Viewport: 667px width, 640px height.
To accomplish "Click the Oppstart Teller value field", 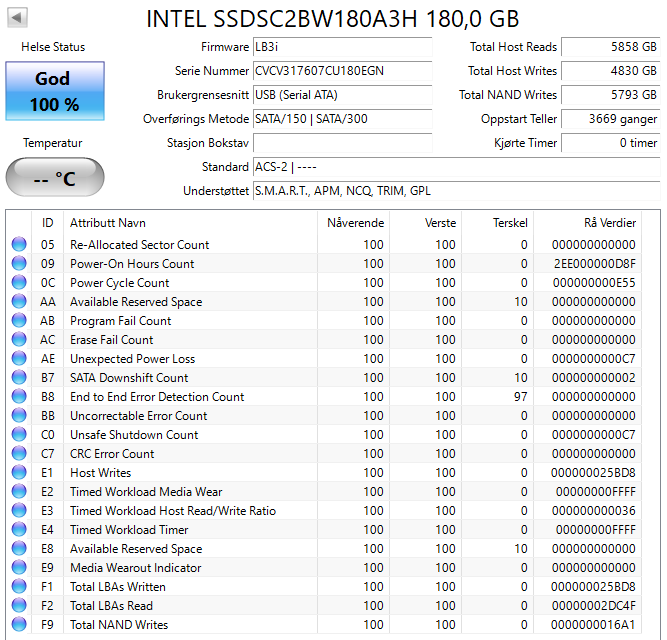I will point(609,119).
